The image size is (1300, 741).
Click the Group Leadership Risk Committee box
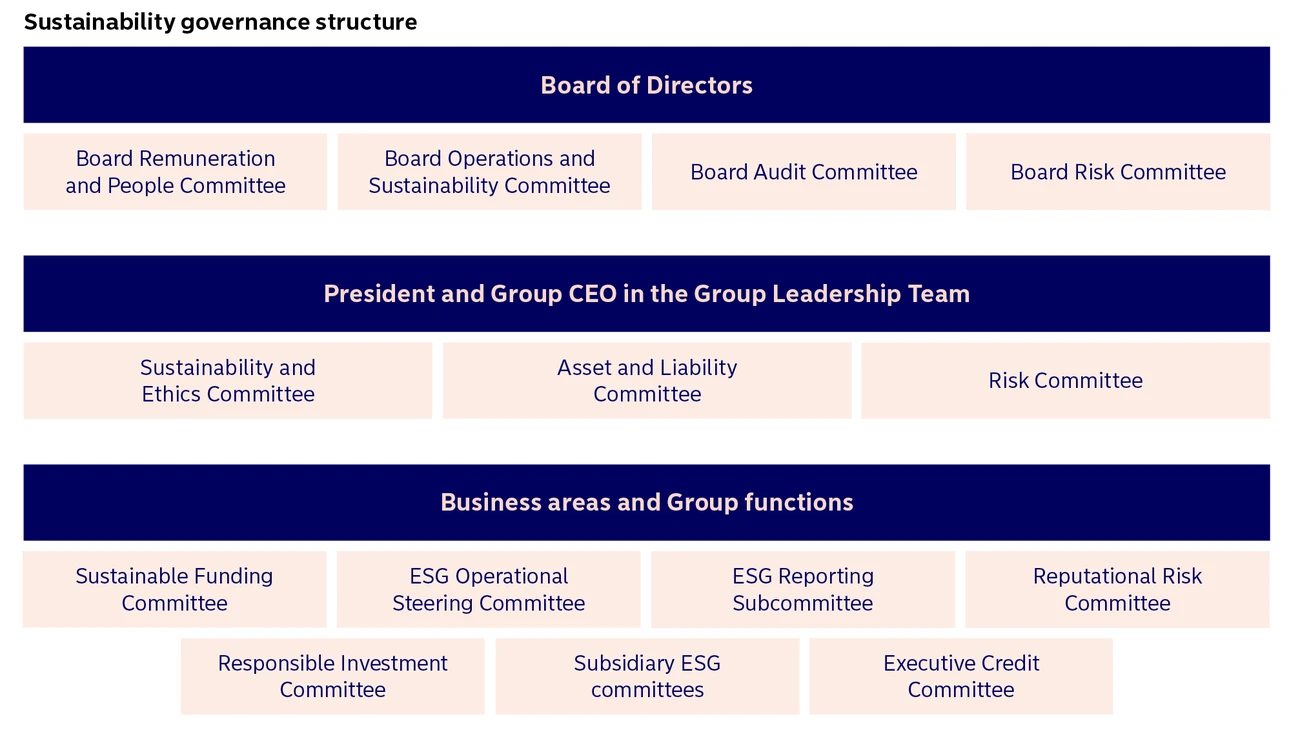pyautogui.click(x=1065, y=381)
